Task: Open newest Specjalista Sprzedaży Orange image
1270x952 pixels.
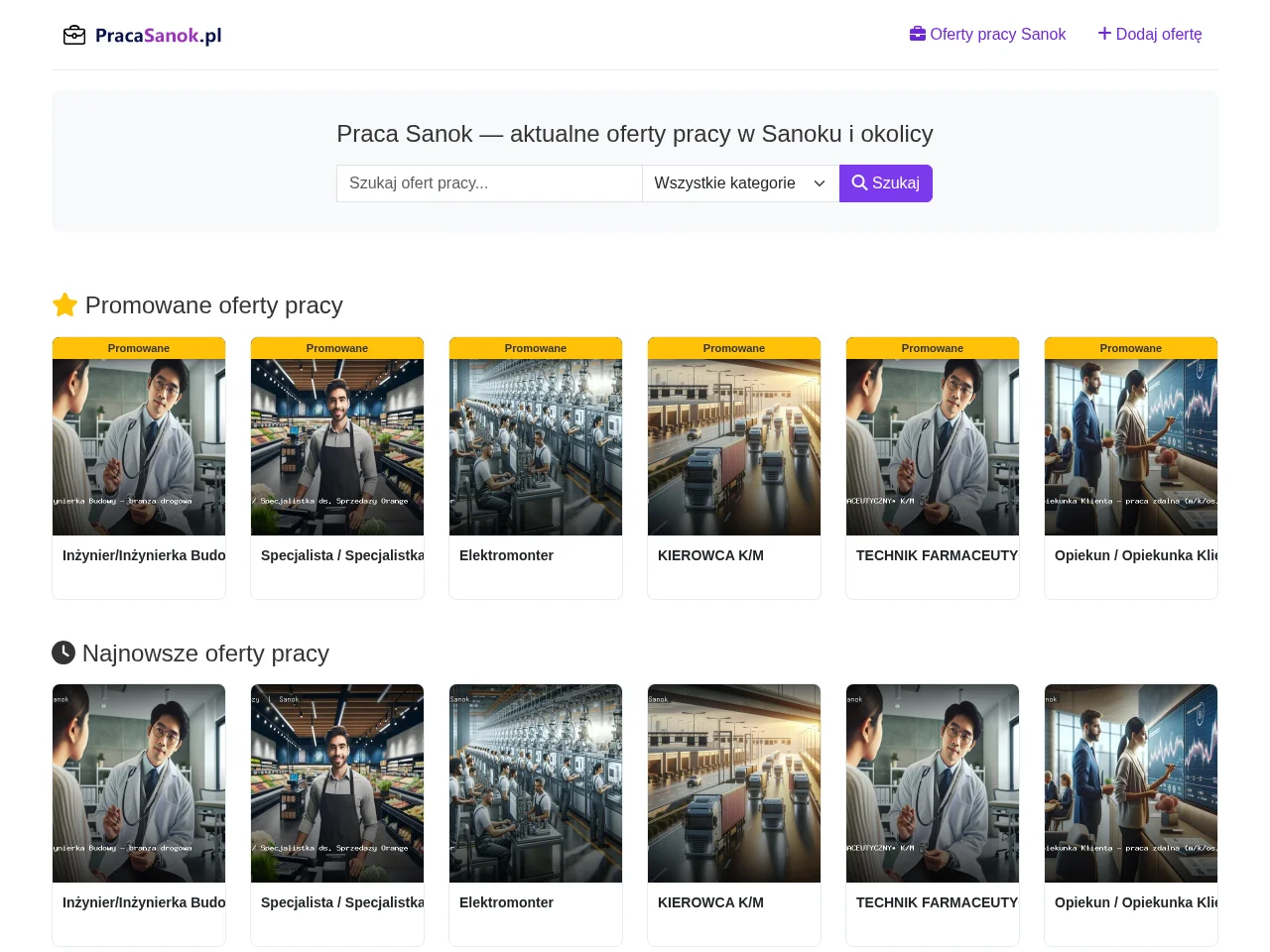Action: [x=337, y=783]
